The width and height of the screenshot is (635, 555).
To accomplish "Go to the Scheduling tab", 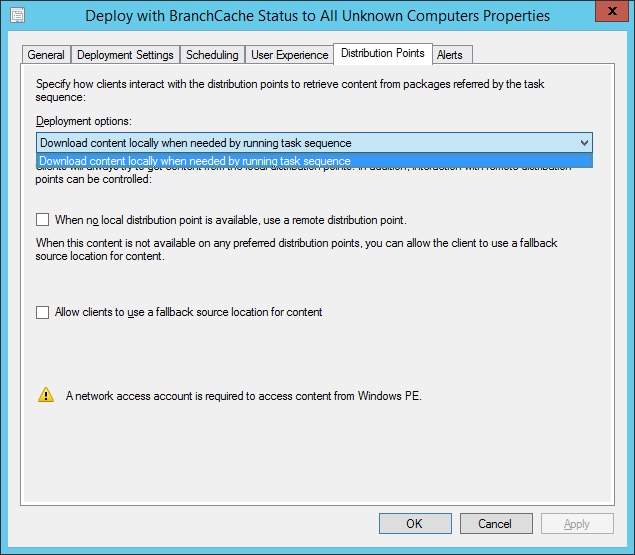I will pyautogui.click(x=212, y=55).
